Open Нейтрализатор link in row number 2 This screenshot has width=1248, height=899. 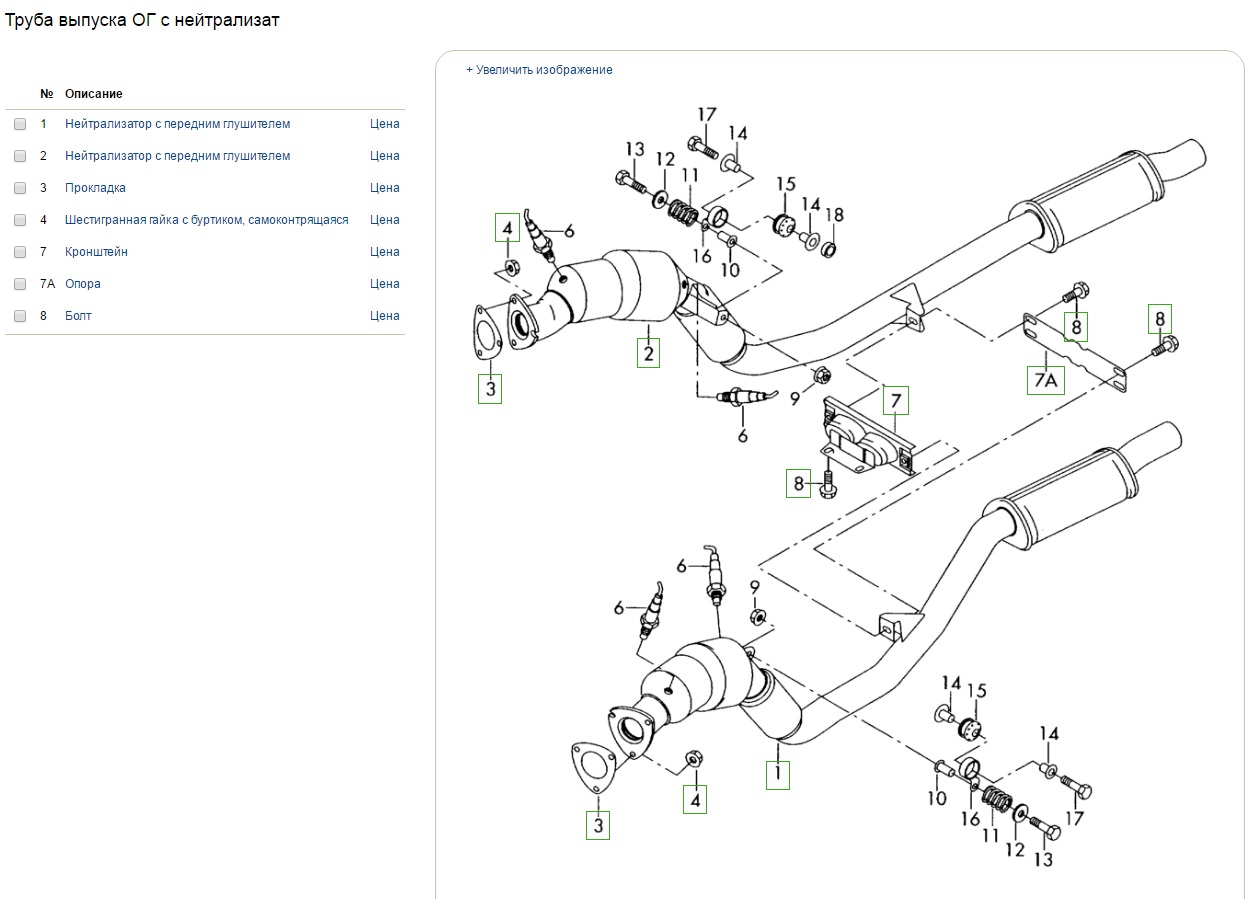coord(177,156)
